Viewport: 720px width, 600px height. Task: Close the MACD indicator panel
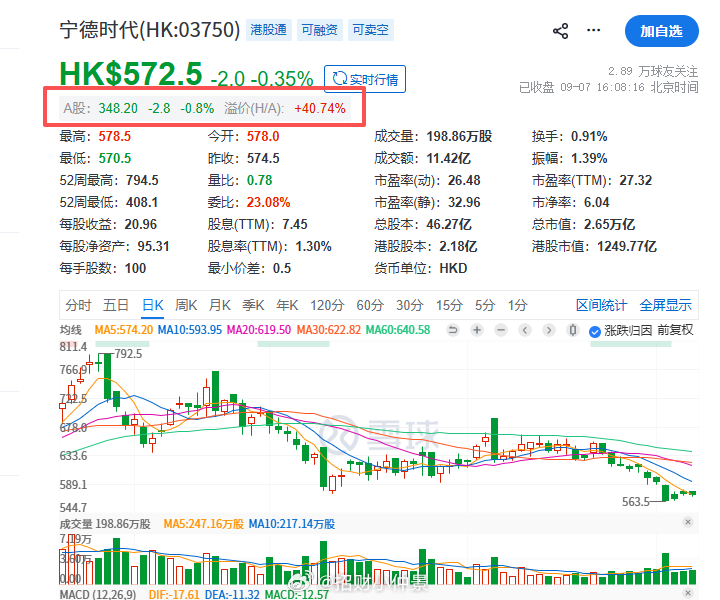click(x=688, y=593)
